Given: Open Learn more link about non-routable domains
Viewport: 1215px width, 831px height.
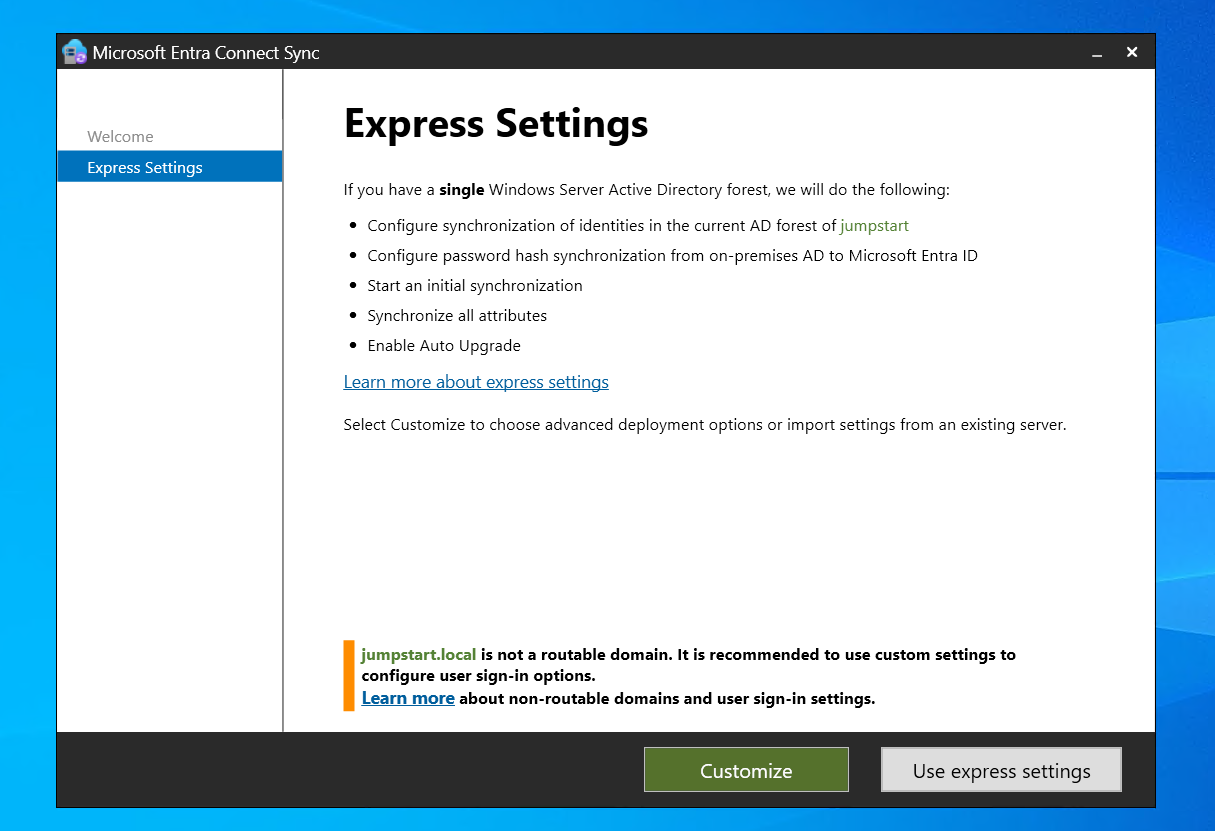Looking at the screenshot, I should pyautogui.click(x=408, y=698).
